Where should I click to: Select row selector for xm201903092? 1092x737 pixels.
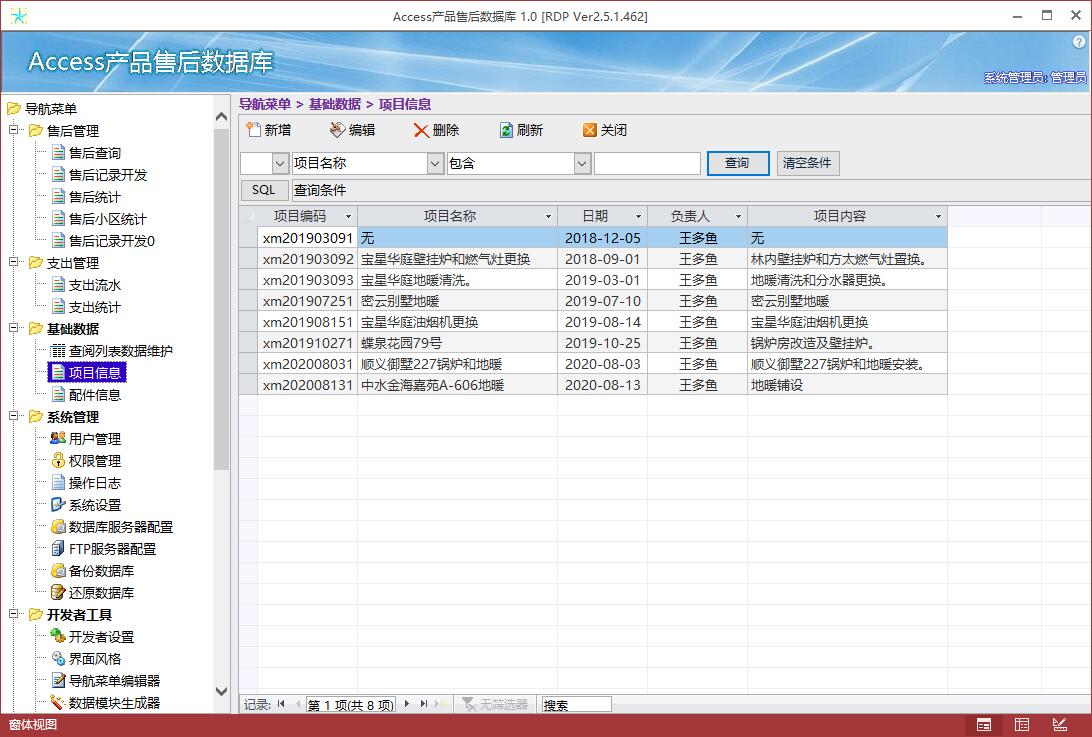[x=249, y=259]
